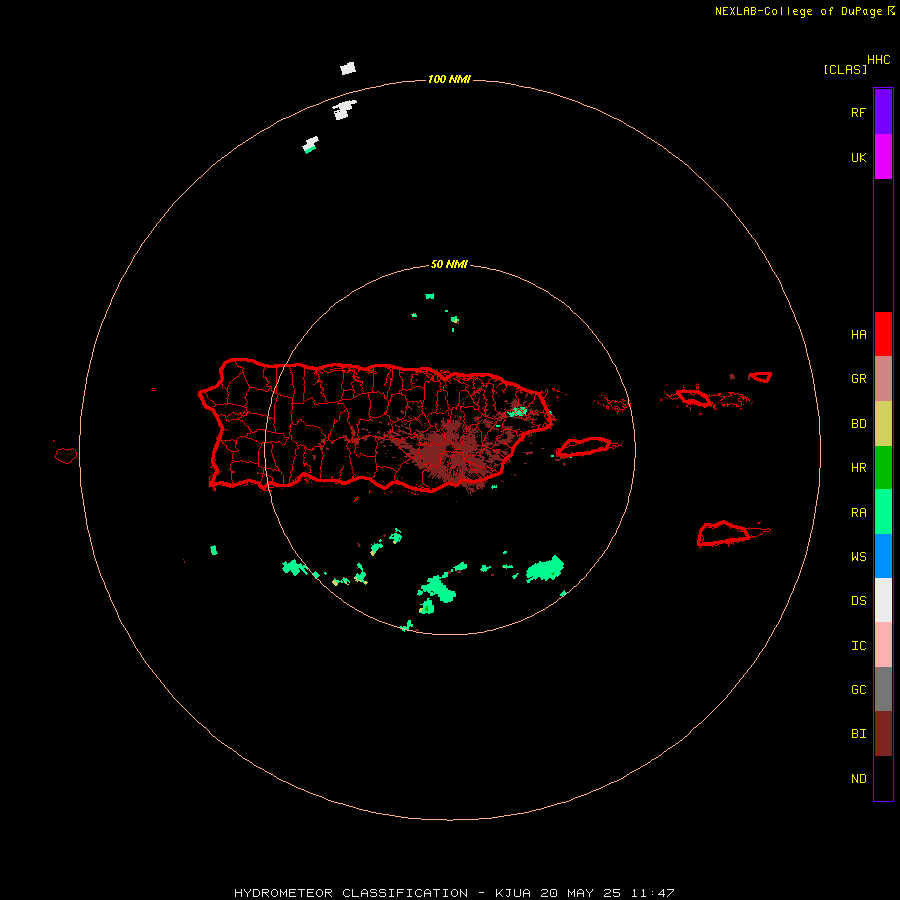The width and height of the screenshot is (900, 900).
Task: Click the HYDROMETEOR CLASSIFICATION title text
Action: coord(351,893)
